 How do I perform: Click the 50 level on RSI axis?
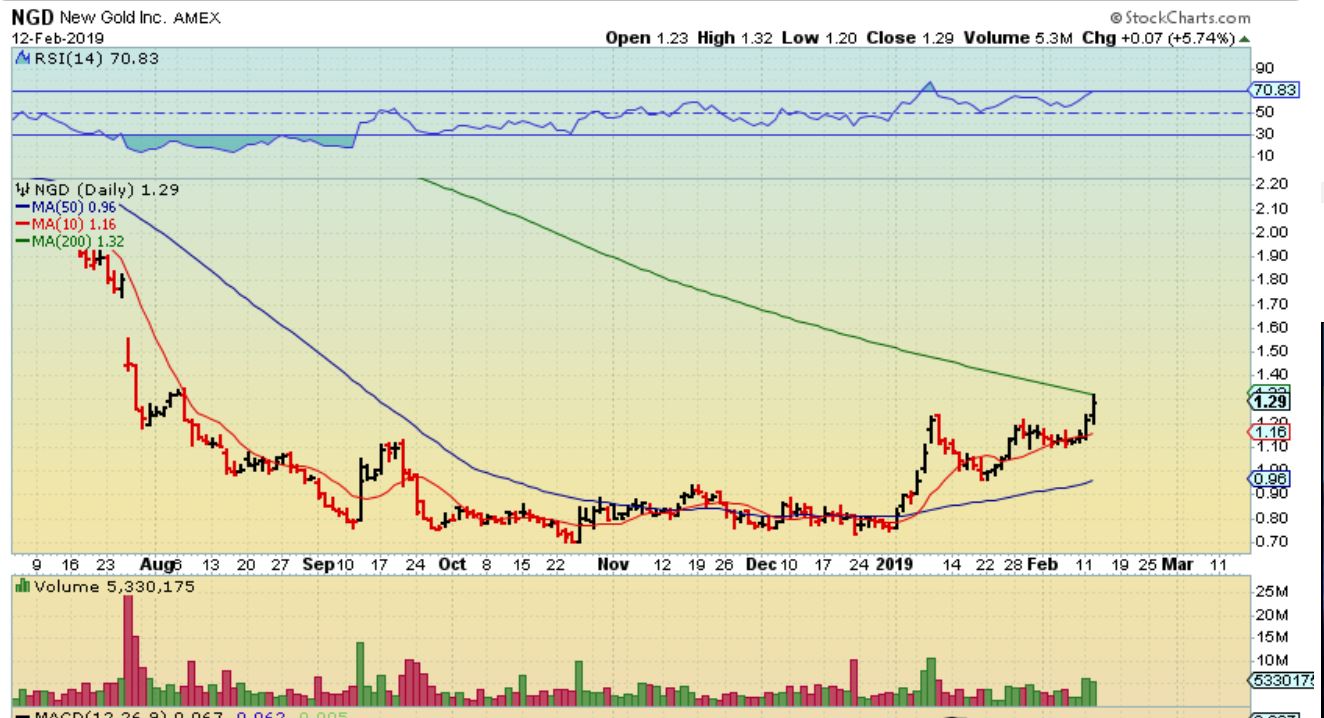pyautogui.click(x=1264, y=112)
